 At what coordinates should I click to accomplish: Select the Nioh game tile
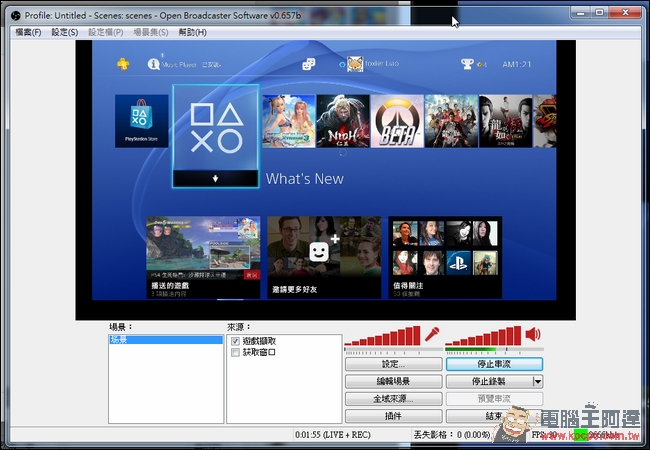tap(343, 121)
